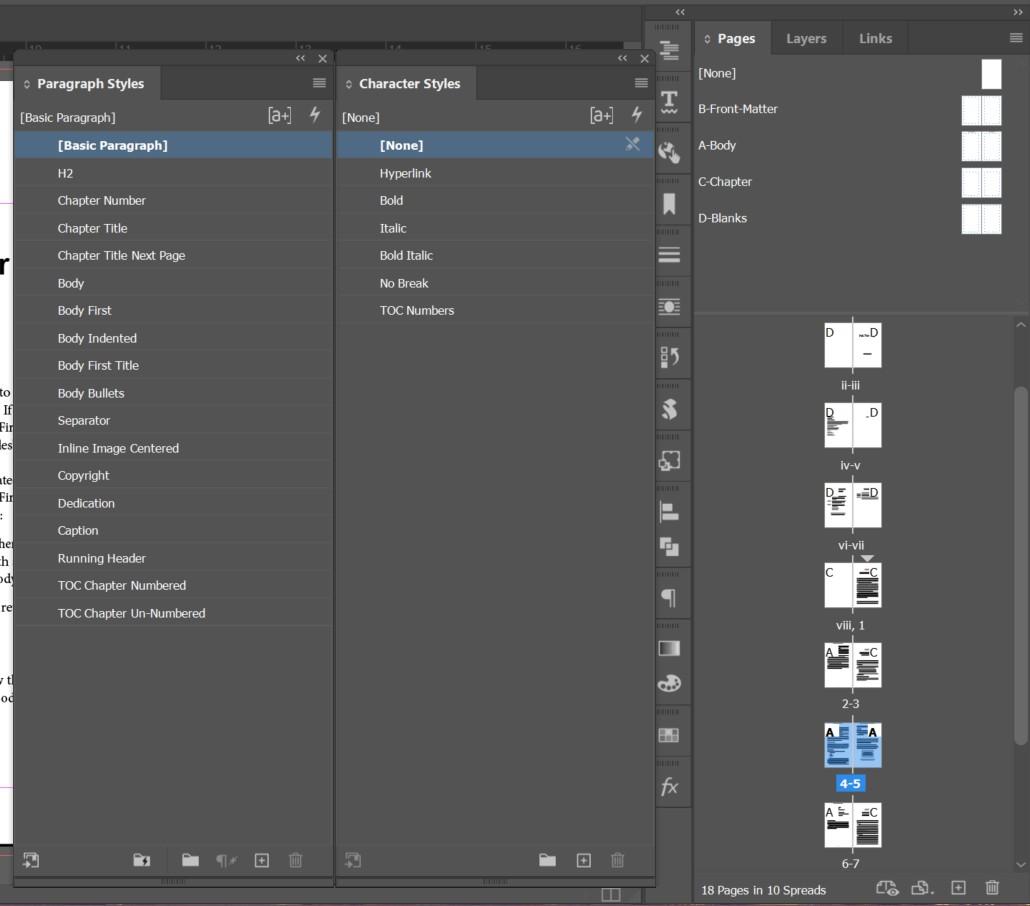
Task: Click the new page icon in Pages panel
Action: pos(961,887)
